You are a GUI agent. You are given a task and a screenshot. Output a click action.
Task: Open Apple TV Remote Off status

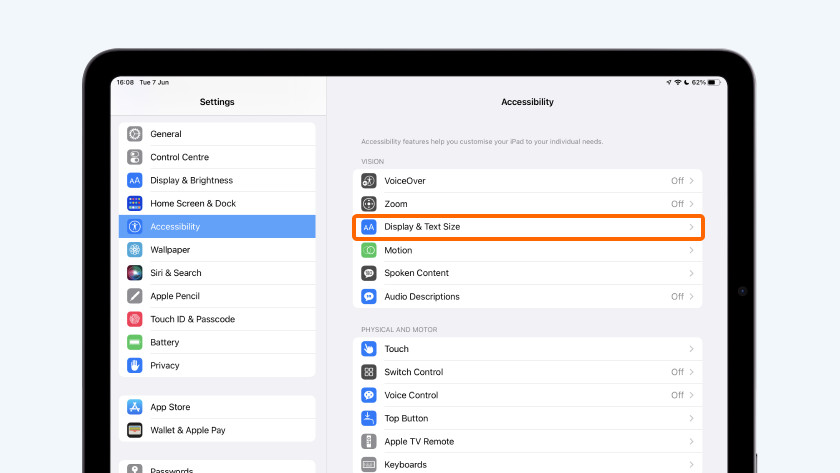pos(677,441)
